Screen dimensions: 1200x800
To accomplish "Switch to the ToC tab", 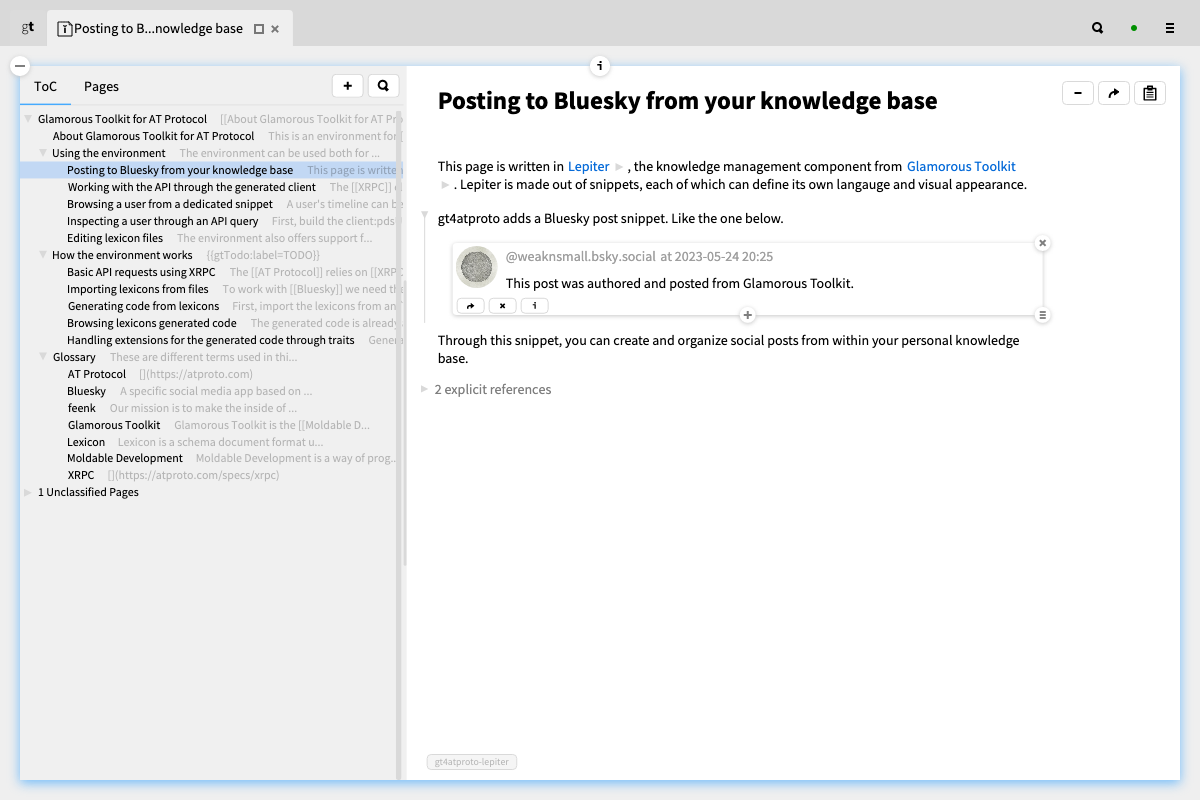I will [45, 87].
